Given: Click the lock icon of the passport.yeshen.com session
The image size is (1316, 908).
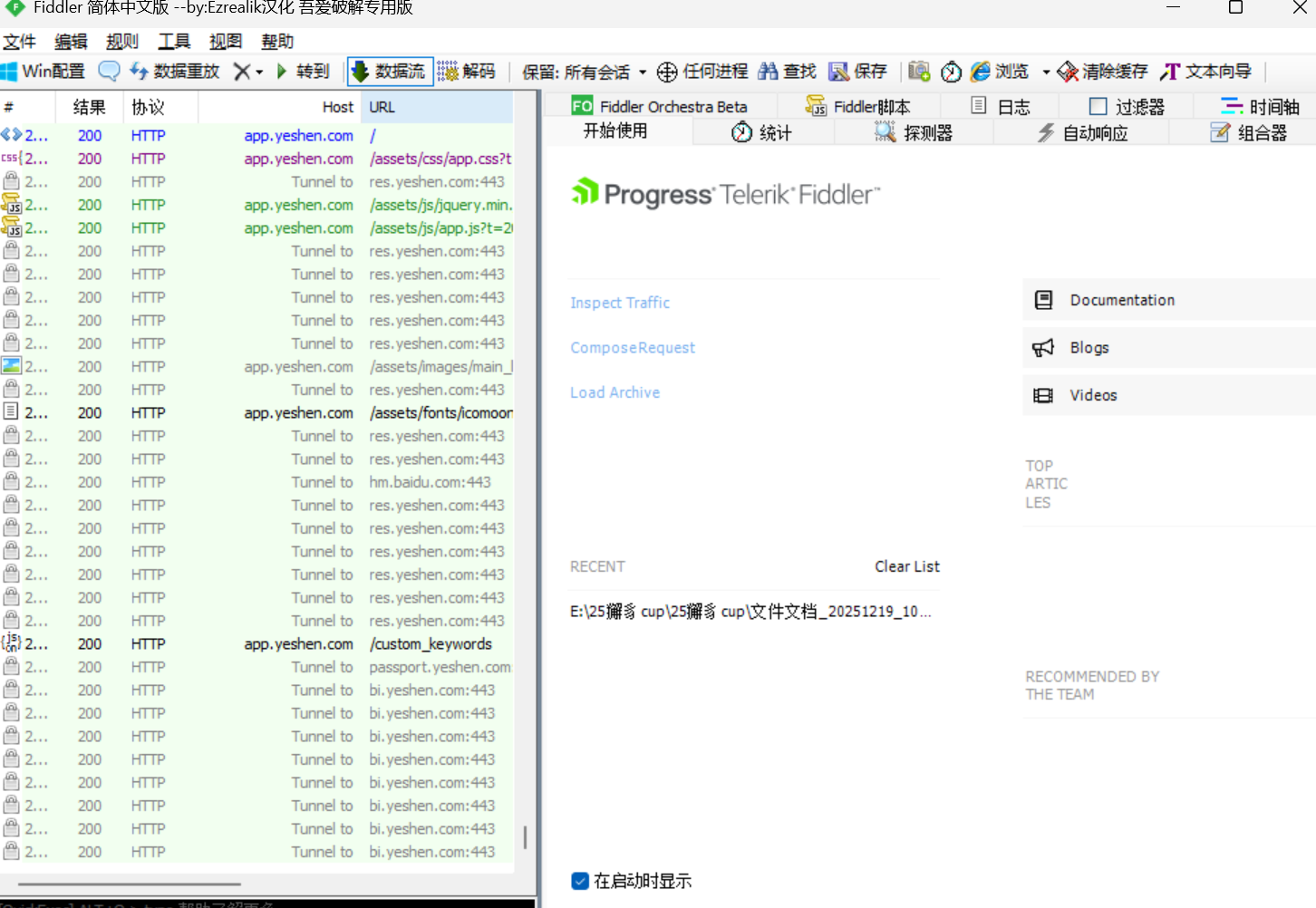Looking at the screenshot, I should [11, 667].
